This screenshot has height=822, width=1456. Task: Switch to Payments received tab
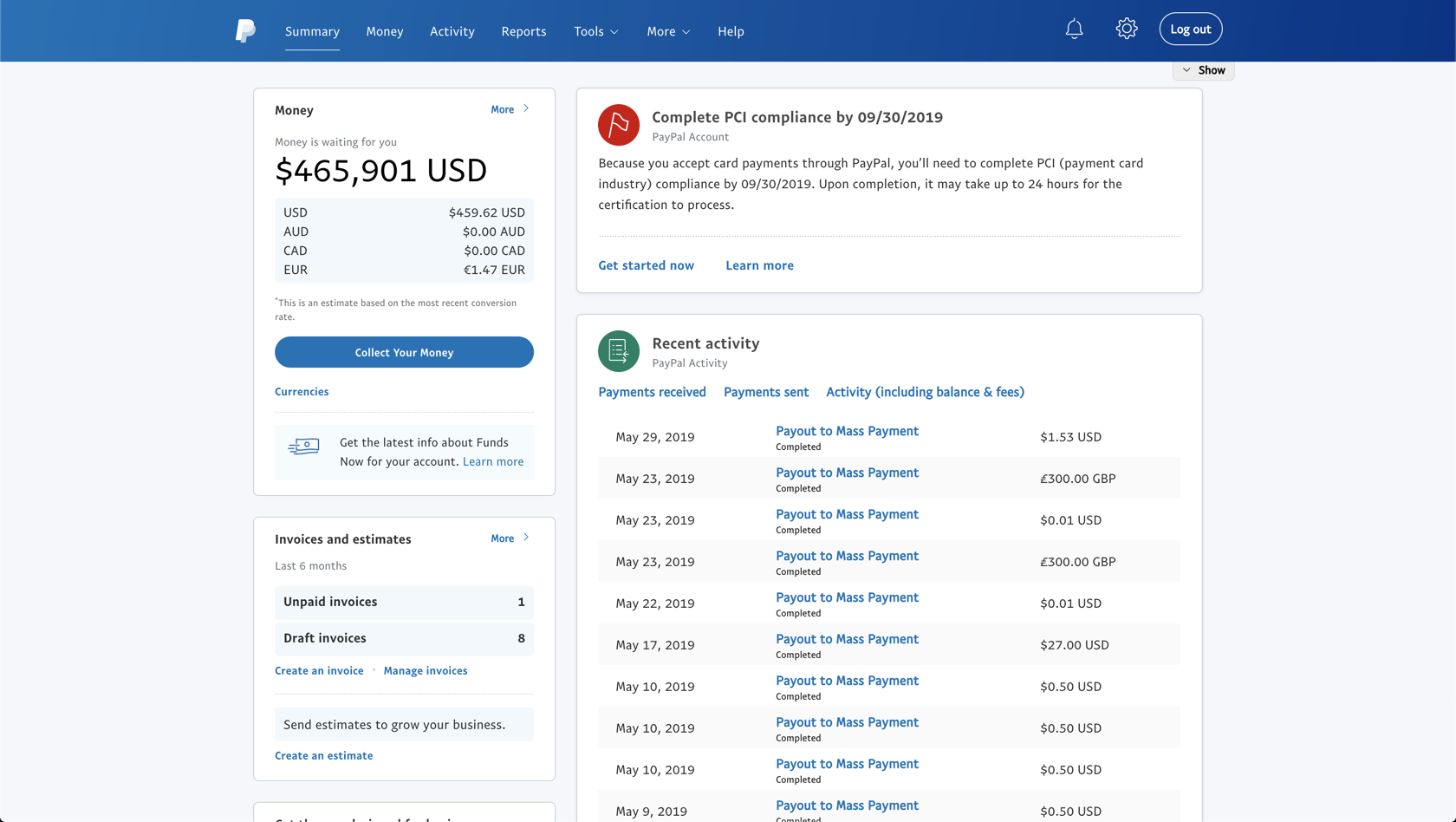652,392
